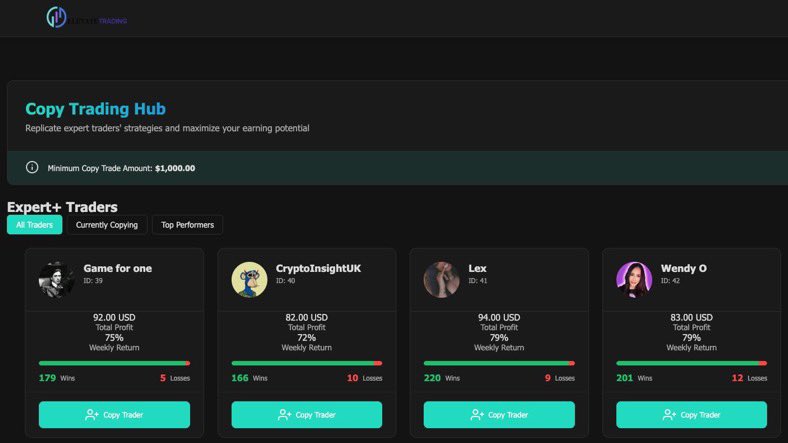Click the Lex trader name

tap(477, 268)
